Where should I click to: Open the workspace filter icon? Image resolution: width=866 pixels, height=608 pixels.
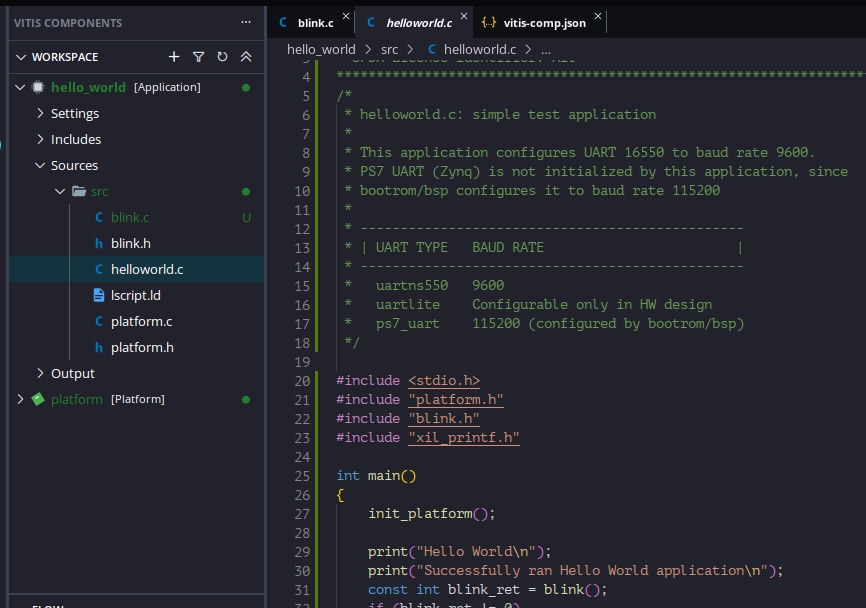click(x=198, y=57)
